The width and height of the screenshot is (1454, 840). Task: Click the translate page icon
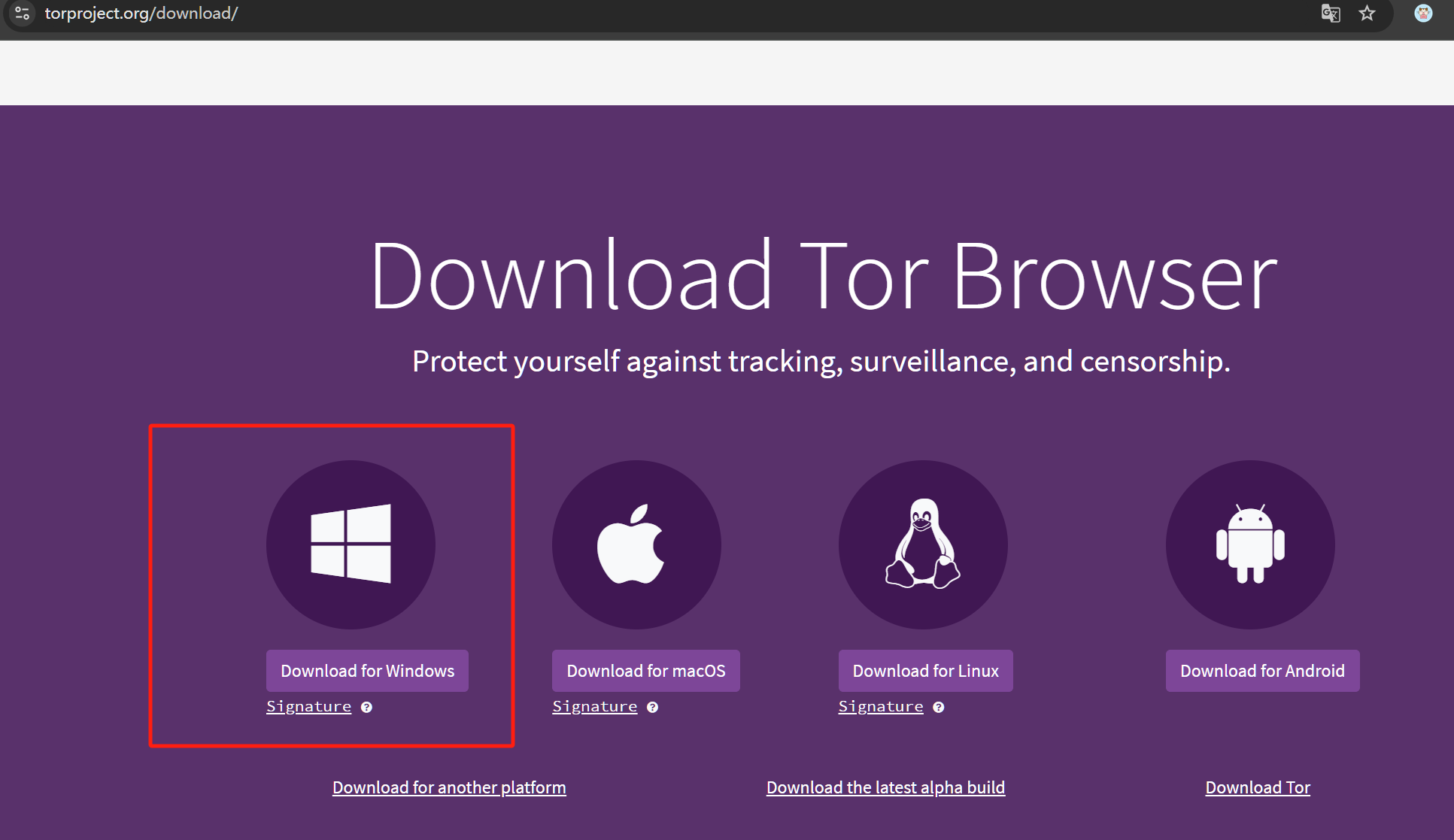(1331, 14)
